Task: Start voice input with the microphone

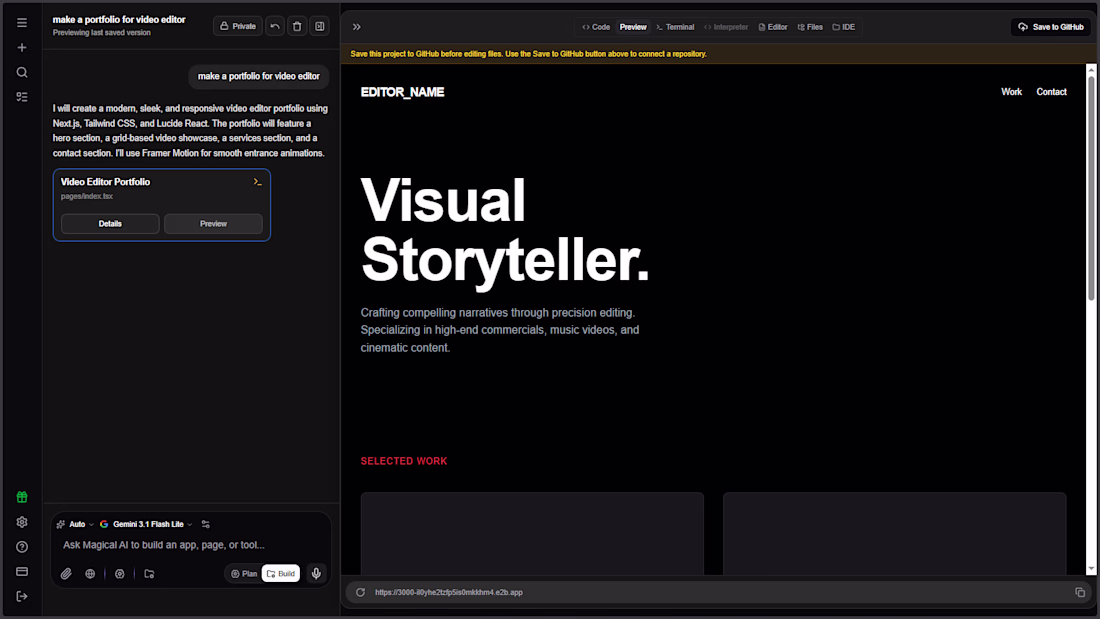Action: click(316, 573)
